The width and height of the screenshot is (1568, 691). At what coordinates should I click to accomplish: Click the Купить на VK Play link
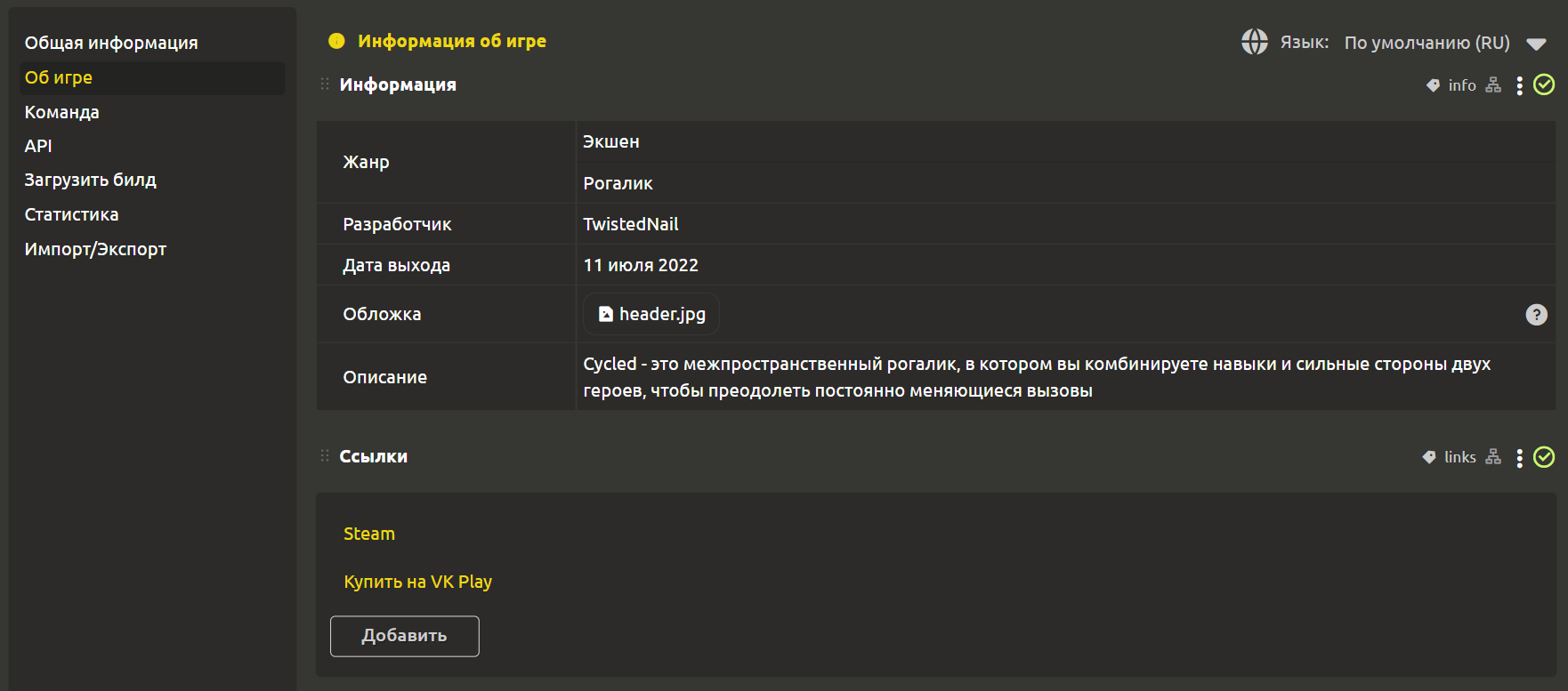pos(417,582)
